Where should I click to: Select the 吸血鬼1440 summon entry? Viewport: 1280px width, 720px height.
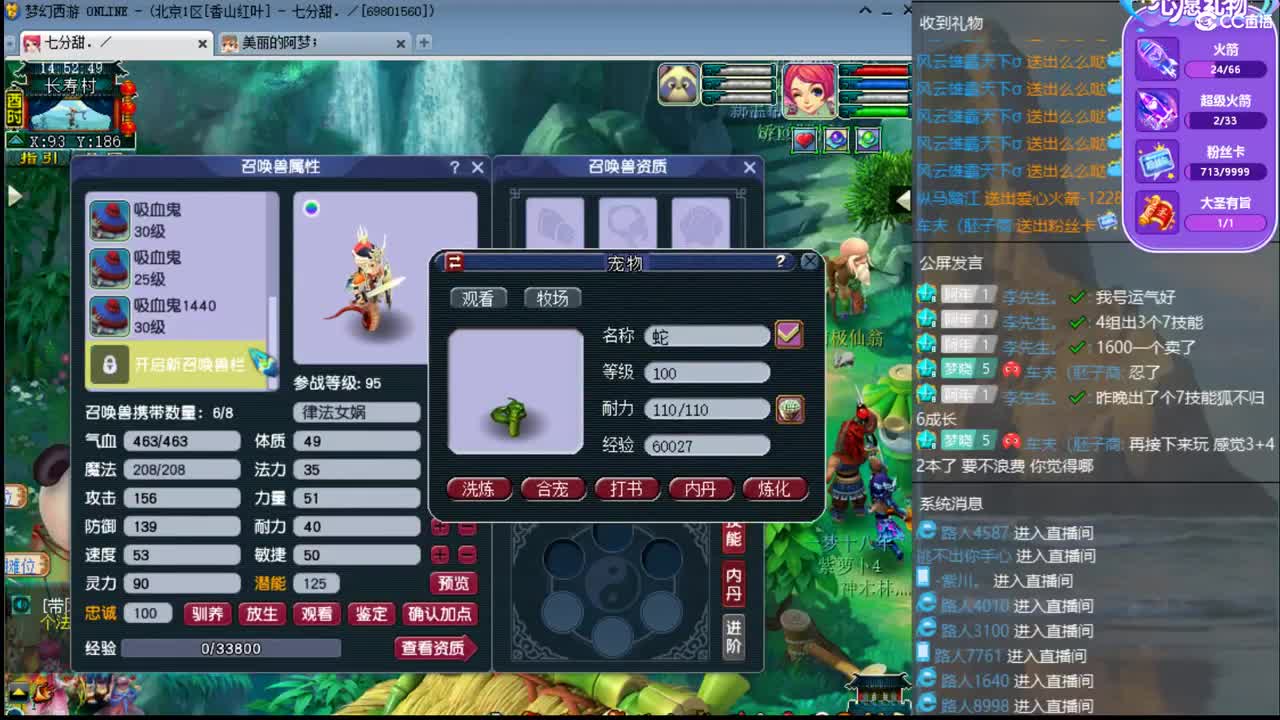coord(177,316)
